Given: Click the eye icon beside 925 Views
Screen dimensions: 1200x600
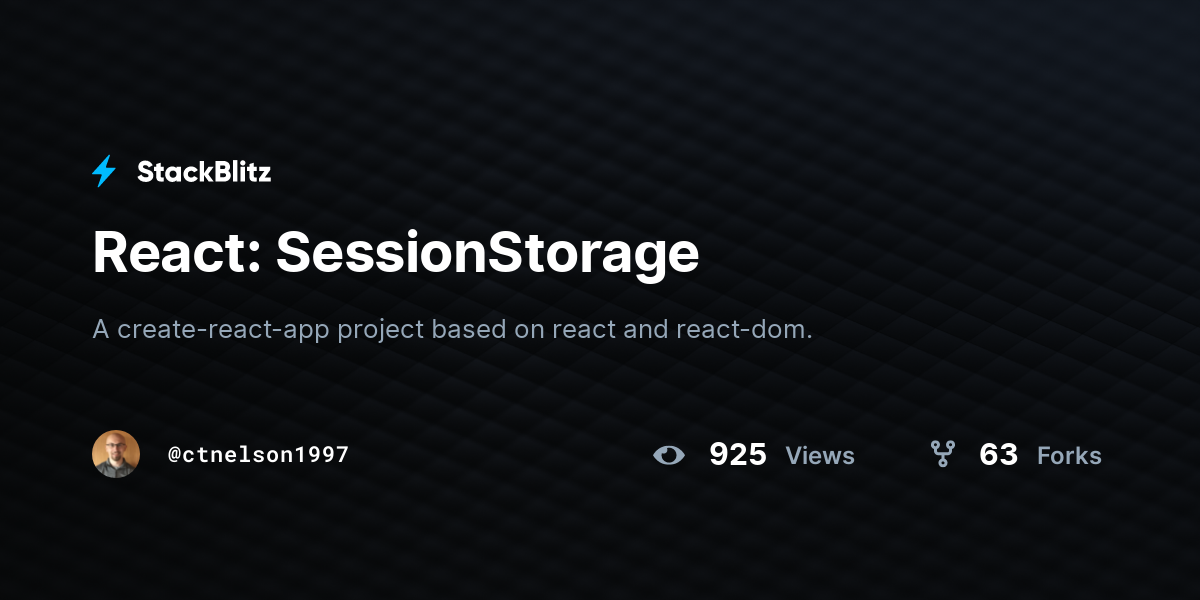Looking at the screenshot, I should (669, 456).
